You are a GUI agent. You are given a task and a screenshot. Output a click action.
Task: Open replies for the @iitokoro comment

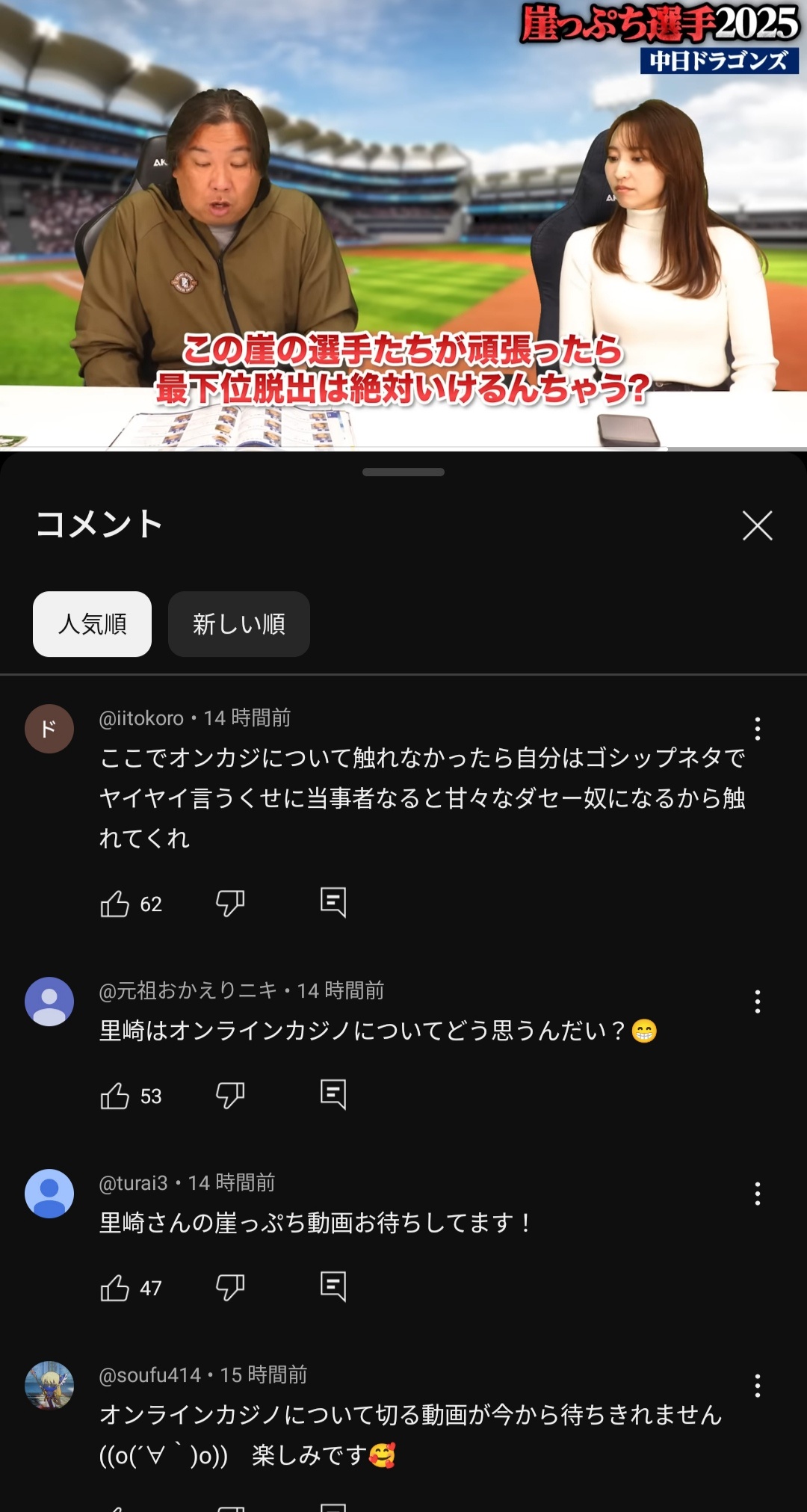click(333, 903)
